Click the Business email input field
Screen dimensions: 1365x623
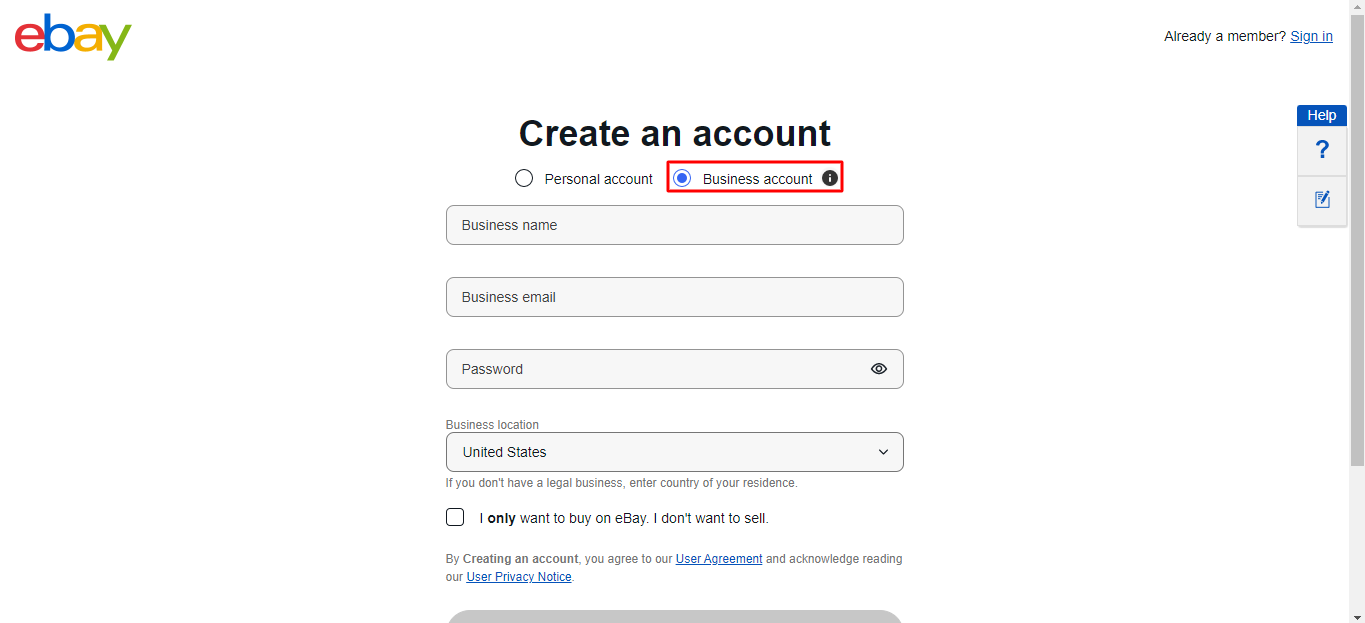674,297
